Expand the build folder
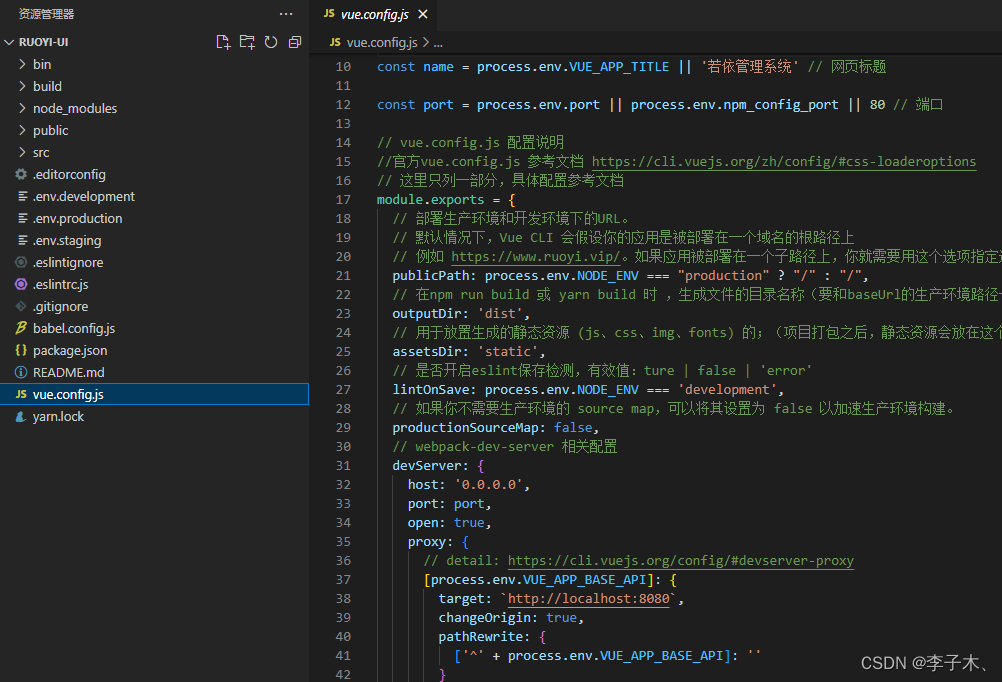The height and width of the screenshot is (682, 1002). (22, 86)
